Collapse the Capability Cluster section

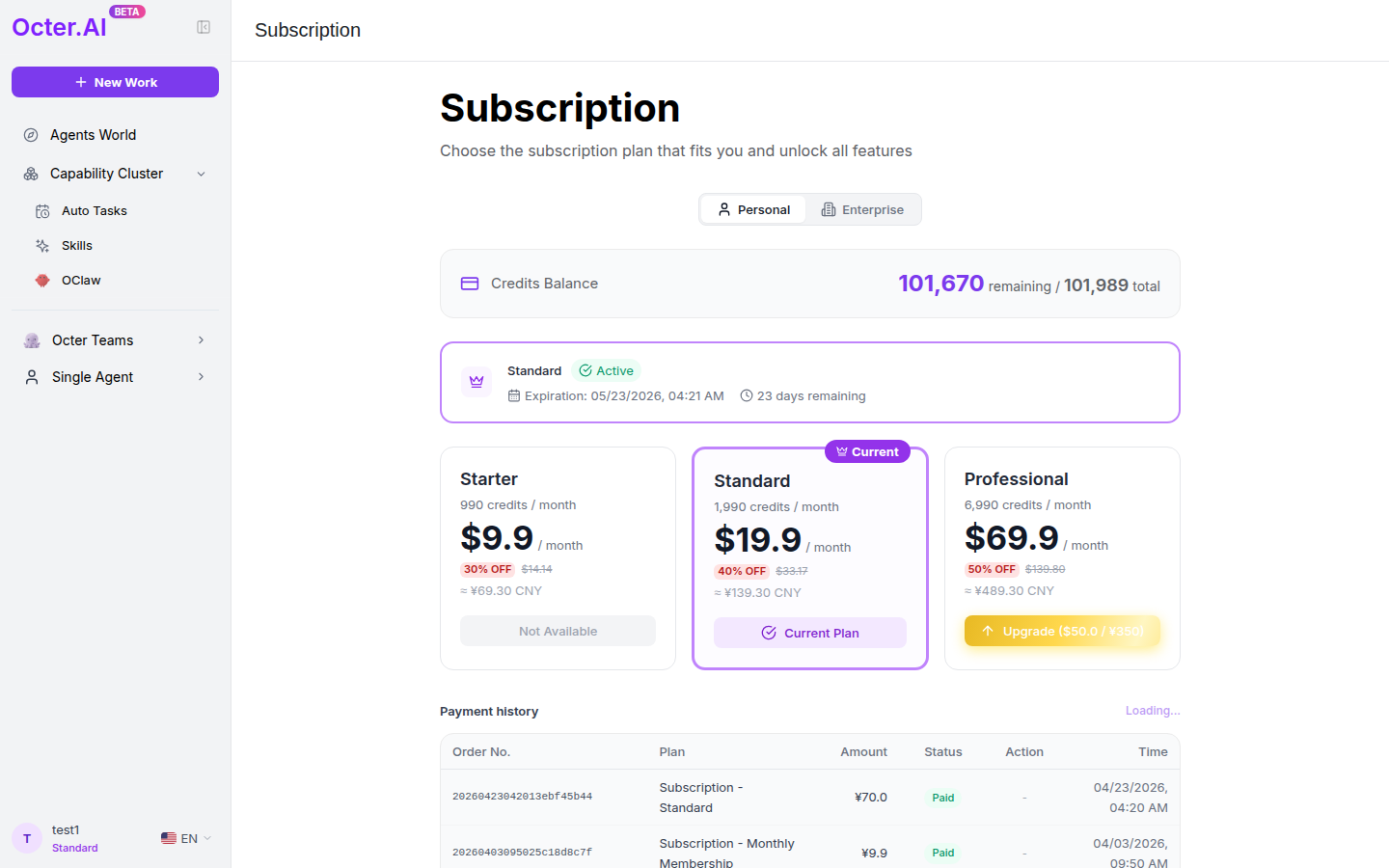(x=202, y=174)
